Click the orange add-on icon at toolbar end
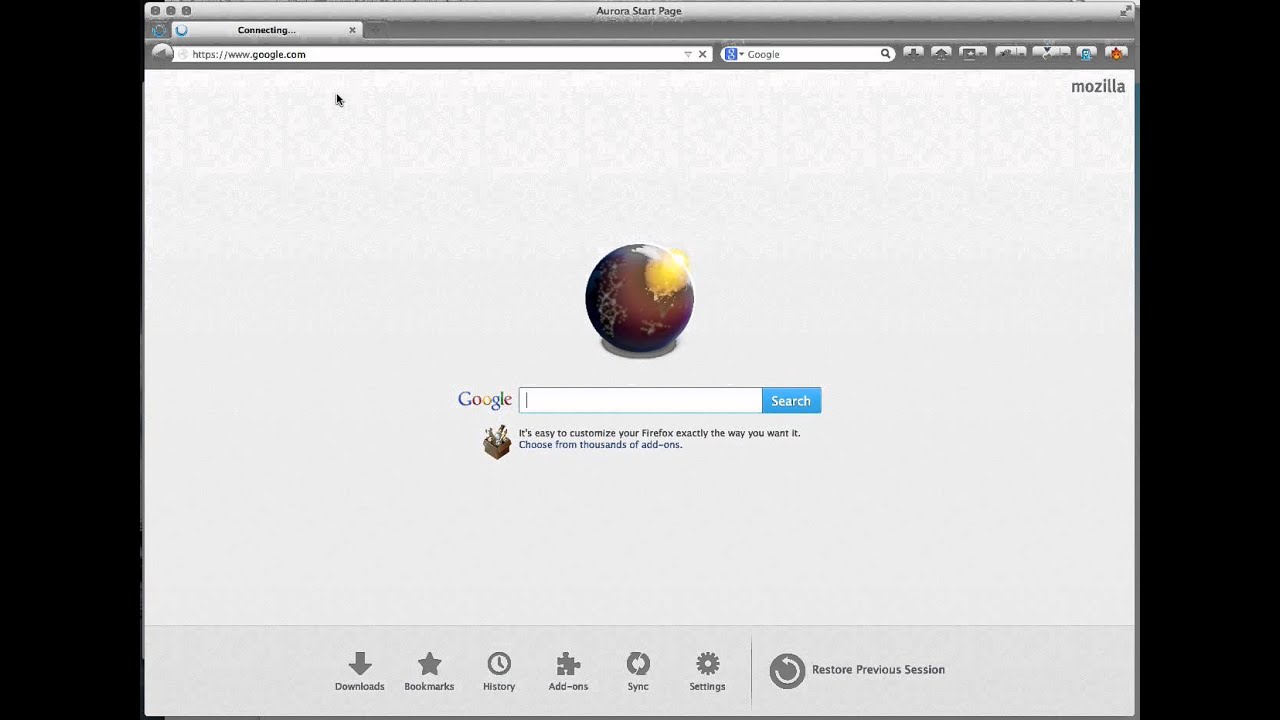The image size is (1280, 720). 1116,53
